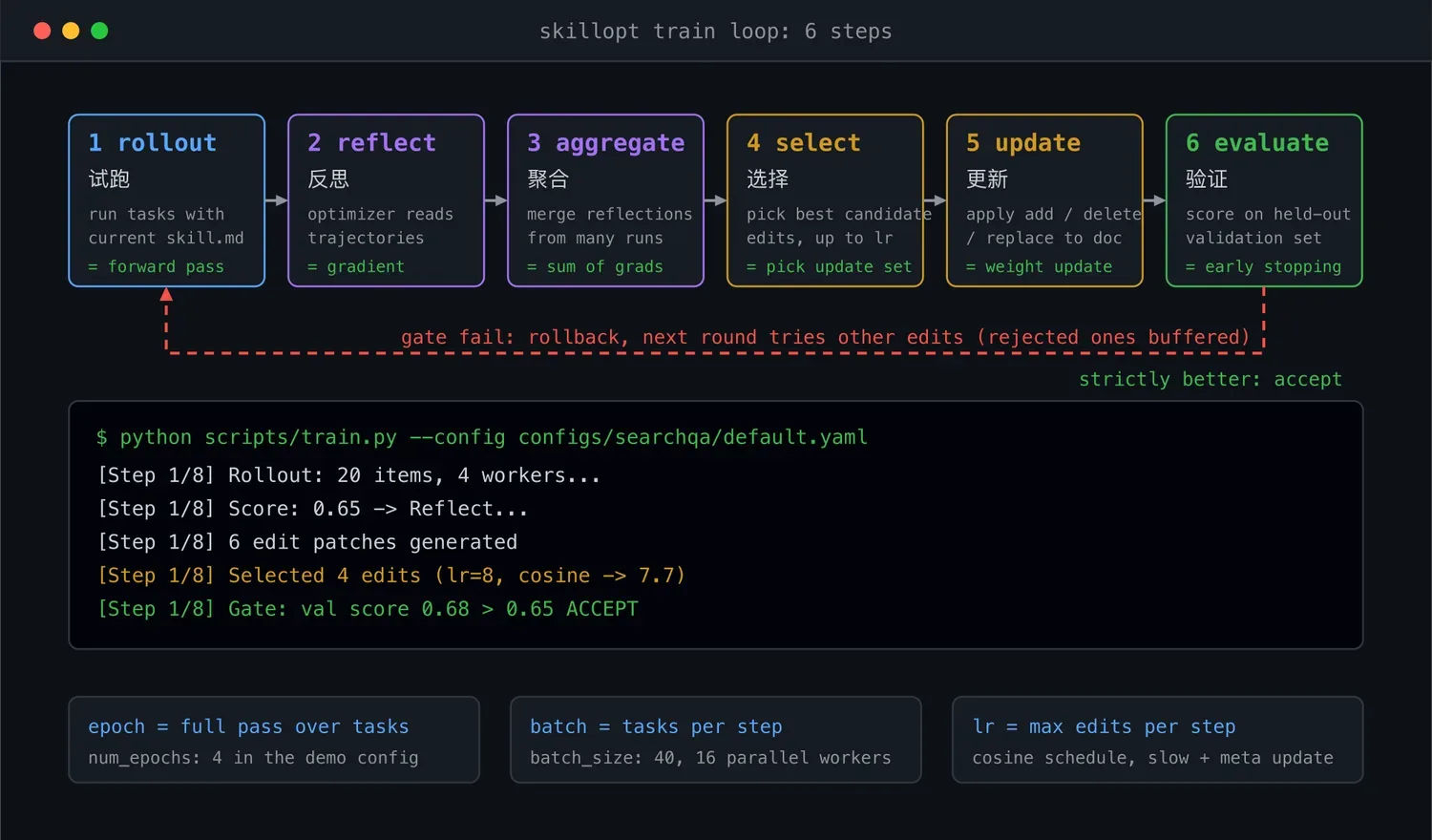The image size is (1432, 840).
Task: Click the 'python scripts/train.py' command line
Action: click(x=482, y=437)
